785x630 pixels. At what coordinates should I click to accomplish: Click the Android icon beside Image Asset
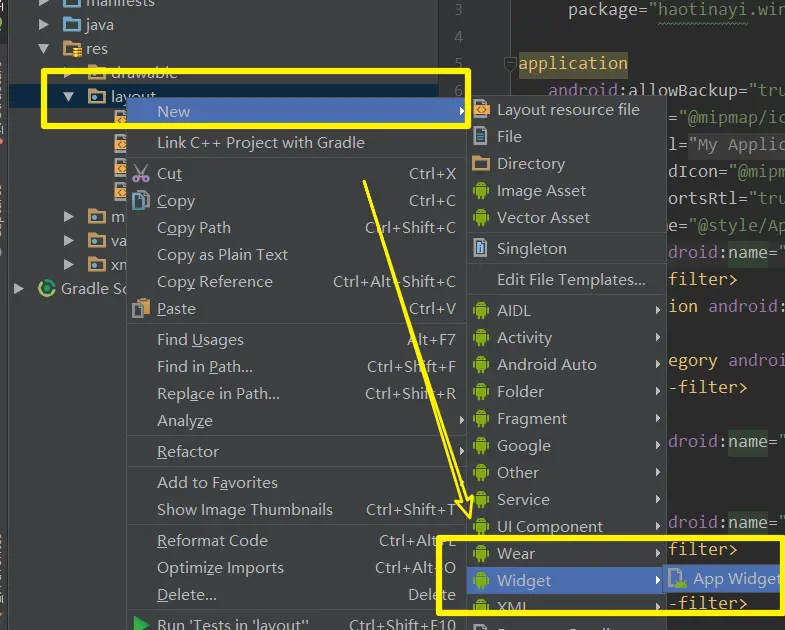point(481,191)
